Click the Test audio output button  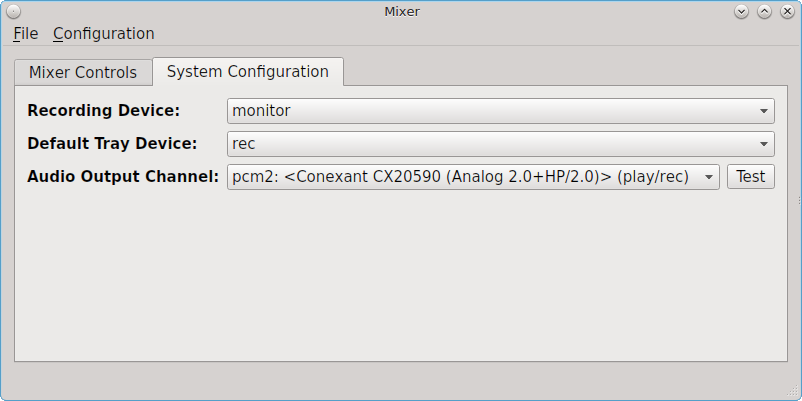point(751,177)
